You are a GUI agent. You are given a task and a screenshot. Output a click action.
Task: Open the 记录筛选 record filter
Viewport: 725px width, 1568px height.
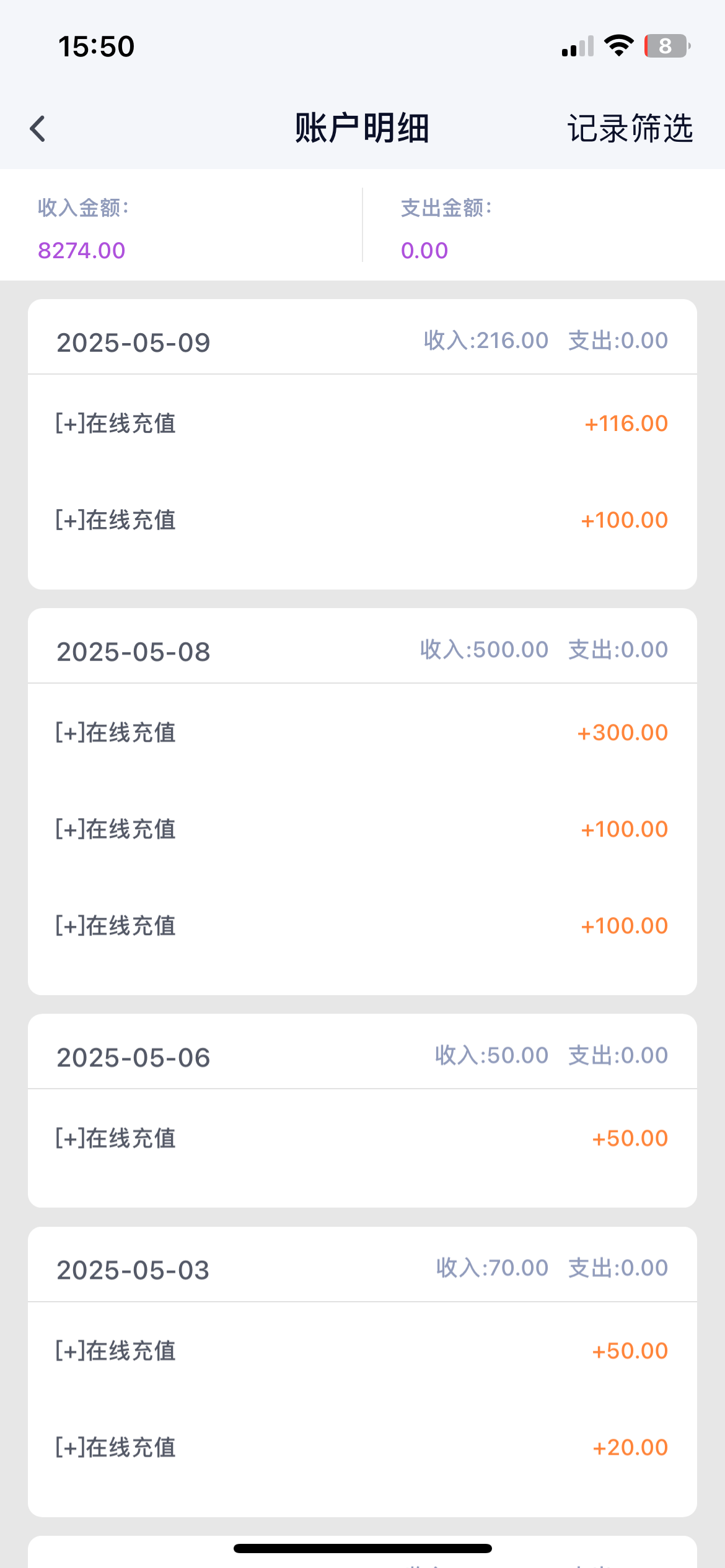630,129
